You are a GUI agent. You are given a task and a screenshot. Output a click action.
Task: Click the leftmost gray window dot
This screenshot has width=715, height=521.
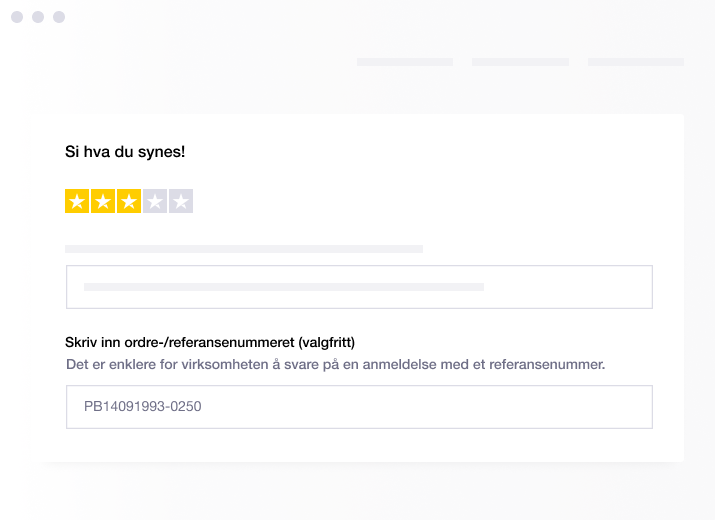click(x=17, y=17)
